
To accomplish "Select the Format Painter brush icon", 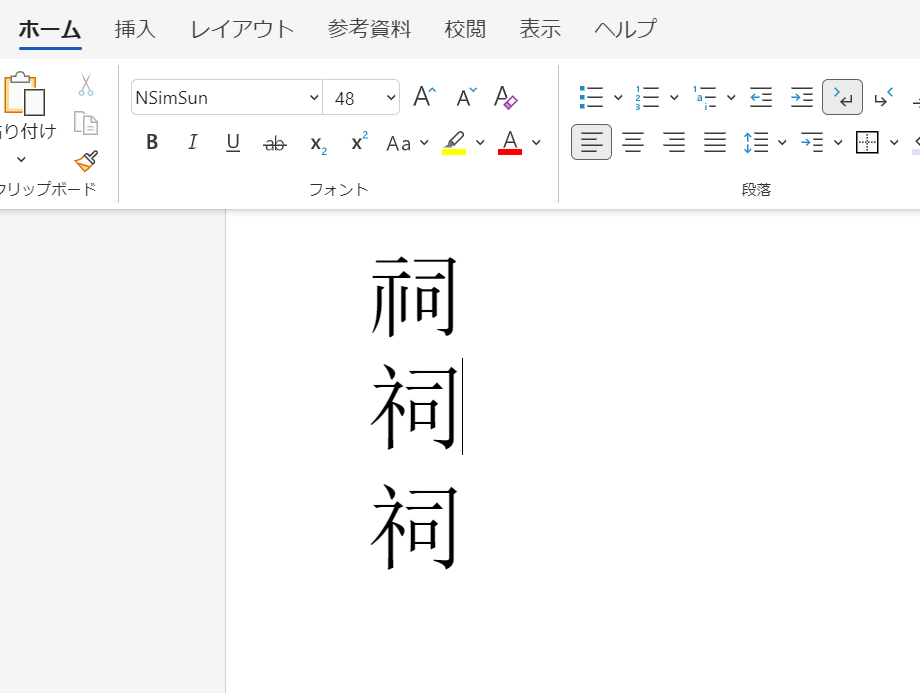I will (x=86, y=161).
